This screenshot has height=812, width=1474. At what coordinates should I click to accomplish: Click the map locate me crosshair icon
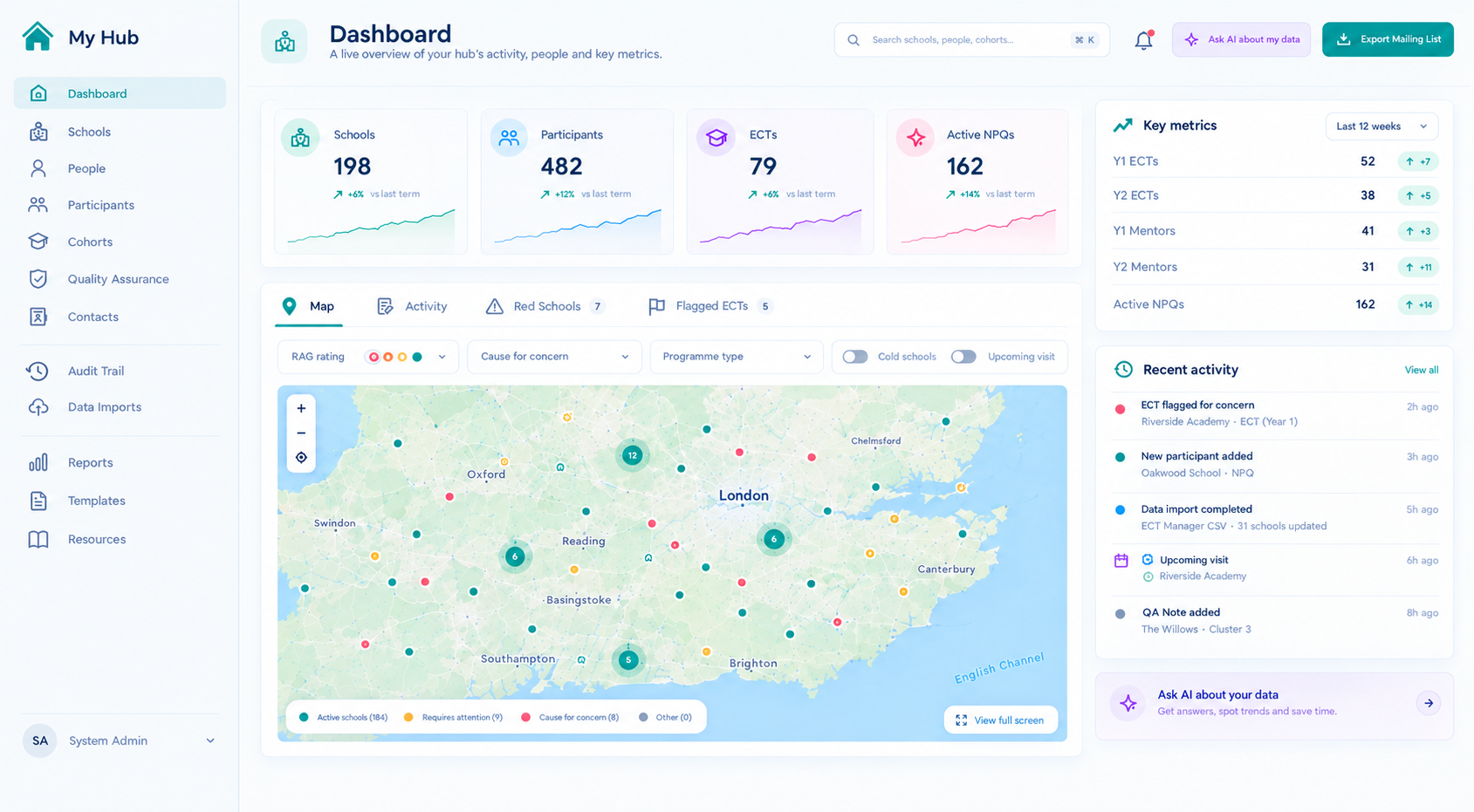301,457
